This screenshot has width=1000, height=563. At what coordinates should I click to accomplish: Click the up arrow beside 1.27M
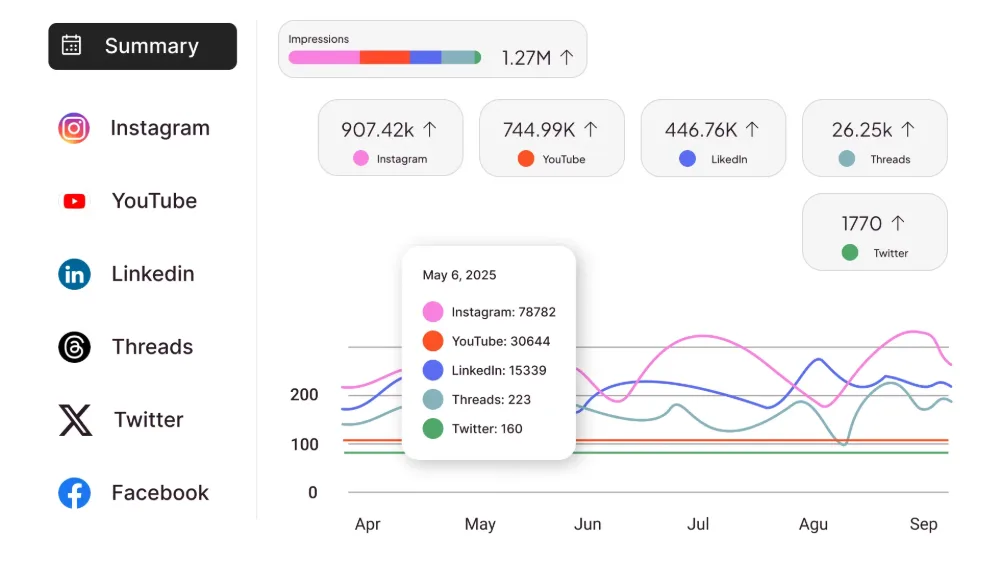566,57
